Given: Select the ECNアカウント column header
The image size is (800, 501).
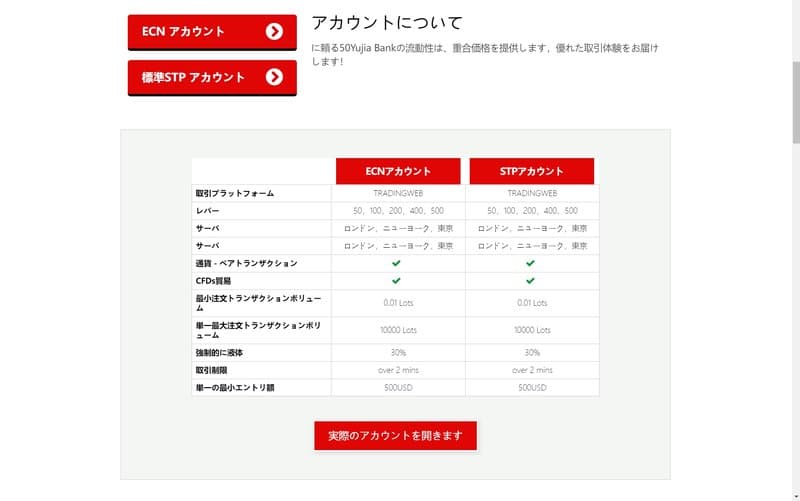Looking at the screenshot, I should [398, 171].
